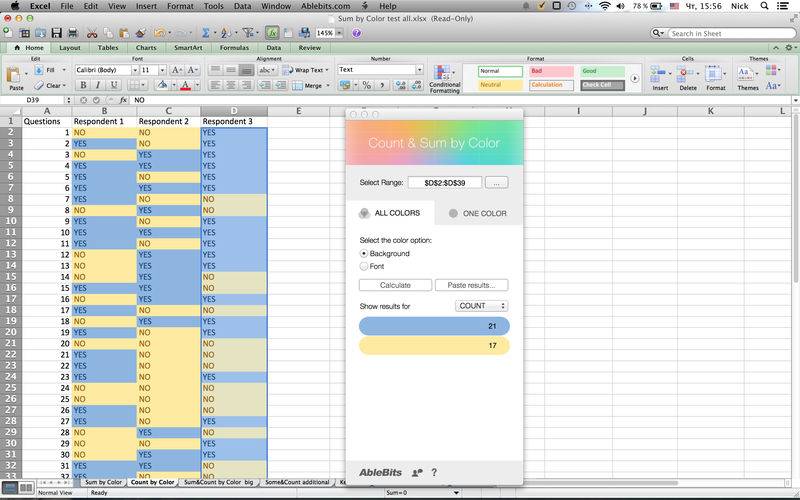
Task: Click the Format painter brush icon
Action: 140,33
